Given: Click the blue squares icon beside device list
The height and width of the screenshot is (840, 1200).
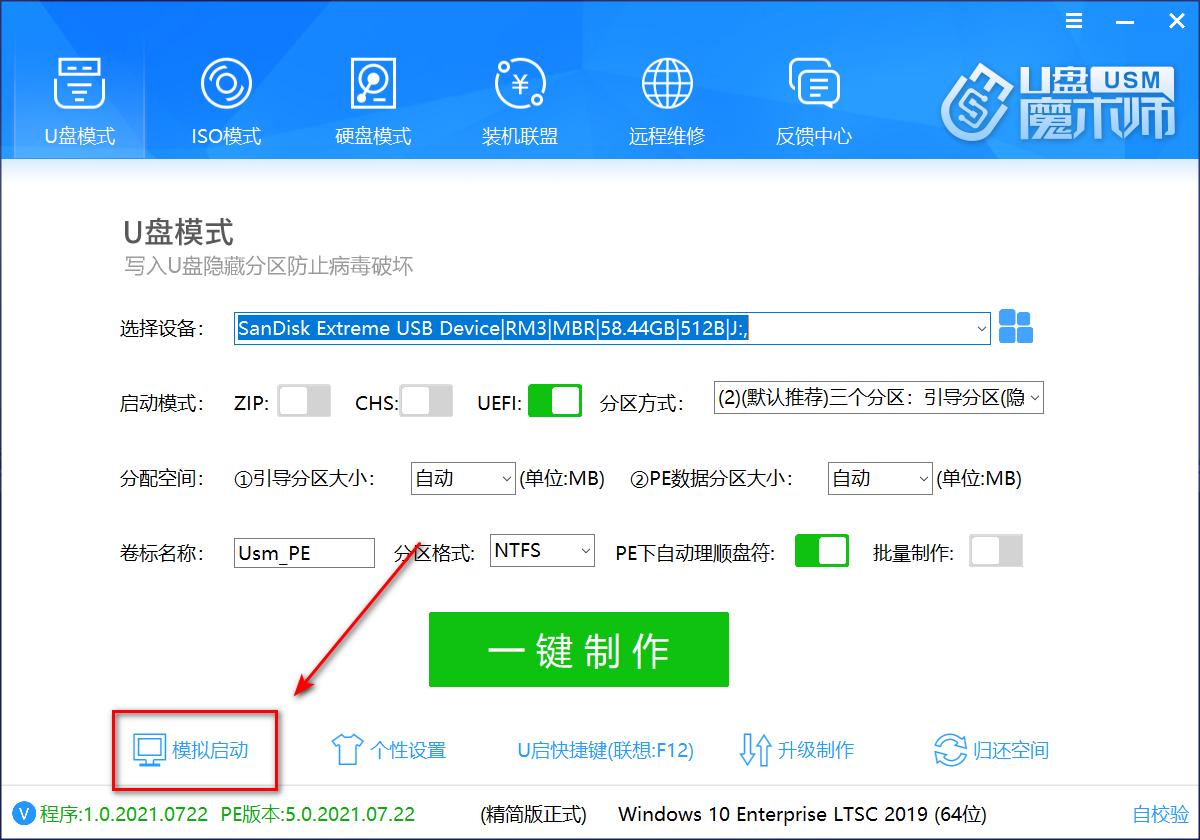Looking at the screenshot, I should pos(1016,328).
